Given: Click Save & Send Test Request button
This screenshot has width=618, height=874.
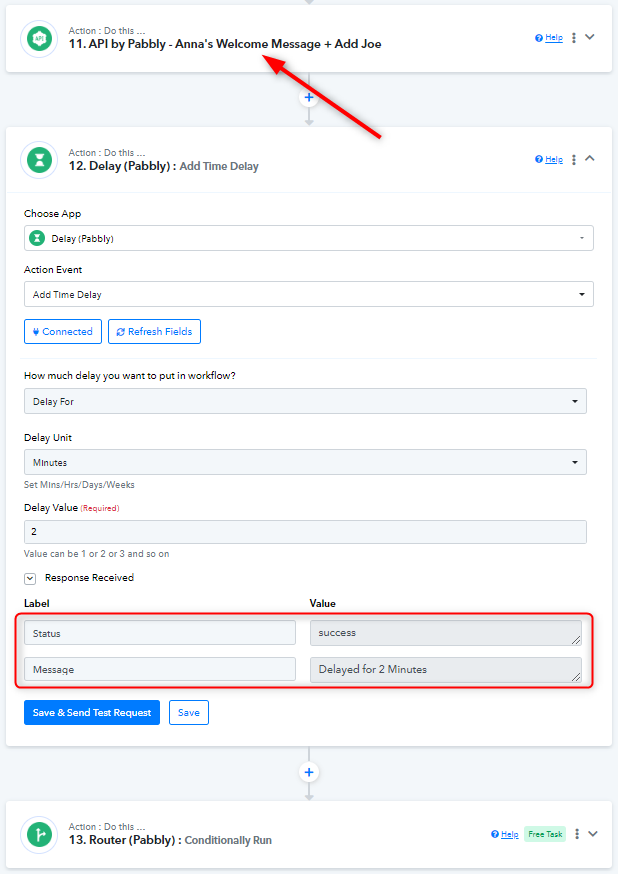Looking at the screenshot, I should [92, 712].
